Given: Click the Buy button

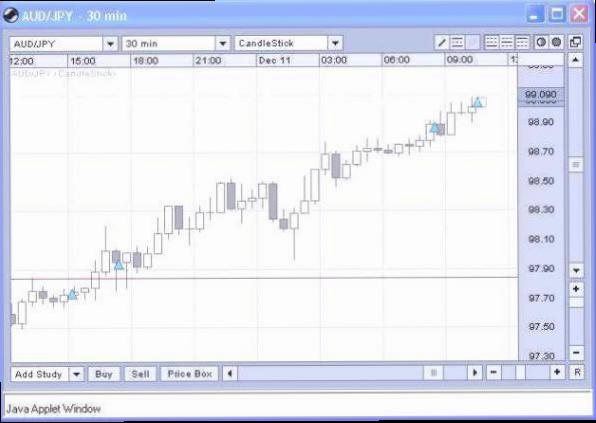Looking at the screenshot, I should [x=104, y=374].
